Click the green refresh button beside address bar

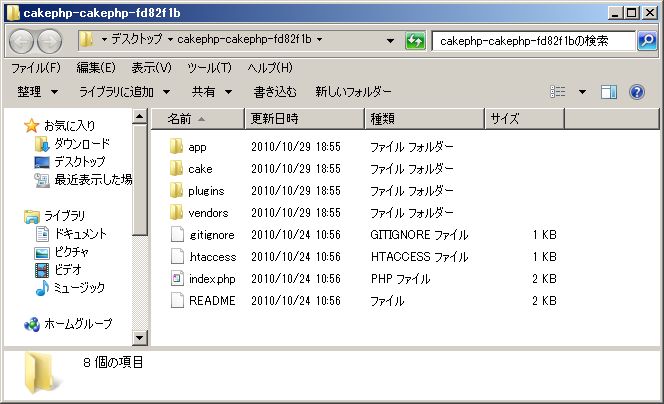pyautogui.click(x=415, y=41)
